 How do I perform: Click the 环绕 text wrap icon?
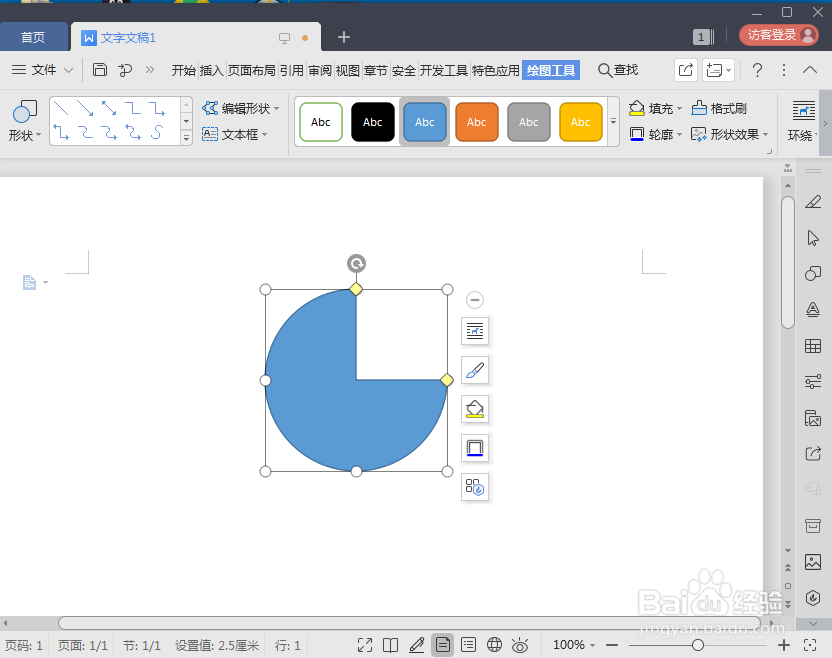(x=803, y=111)
